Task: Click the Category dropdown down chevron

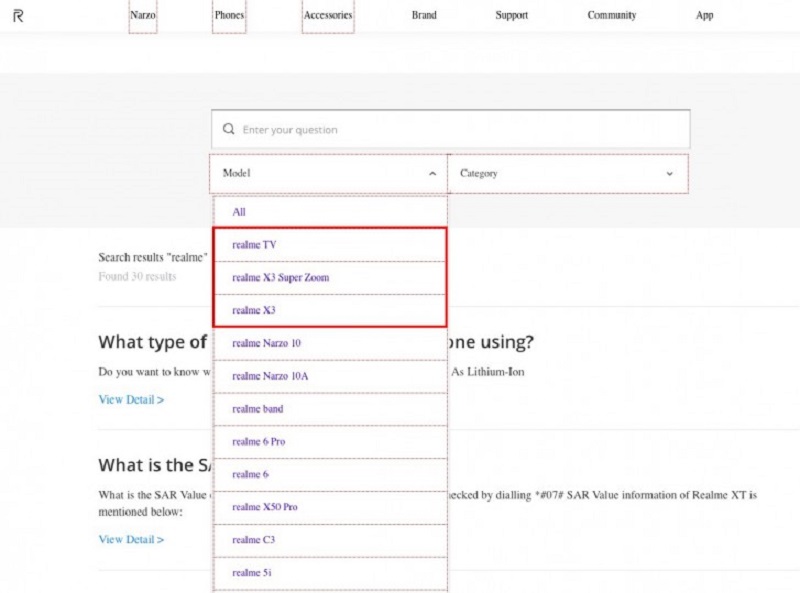Action: click(669, 174)
